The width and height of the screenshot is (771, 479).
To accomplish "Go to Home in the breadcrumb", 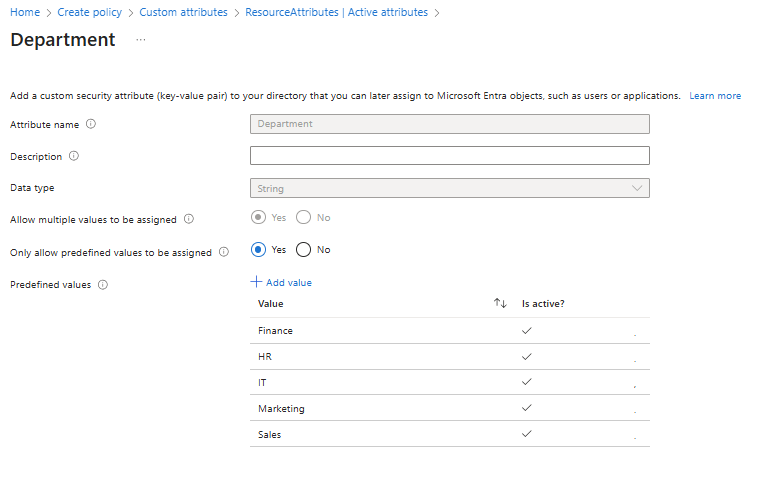I will (x=24, y=12).
